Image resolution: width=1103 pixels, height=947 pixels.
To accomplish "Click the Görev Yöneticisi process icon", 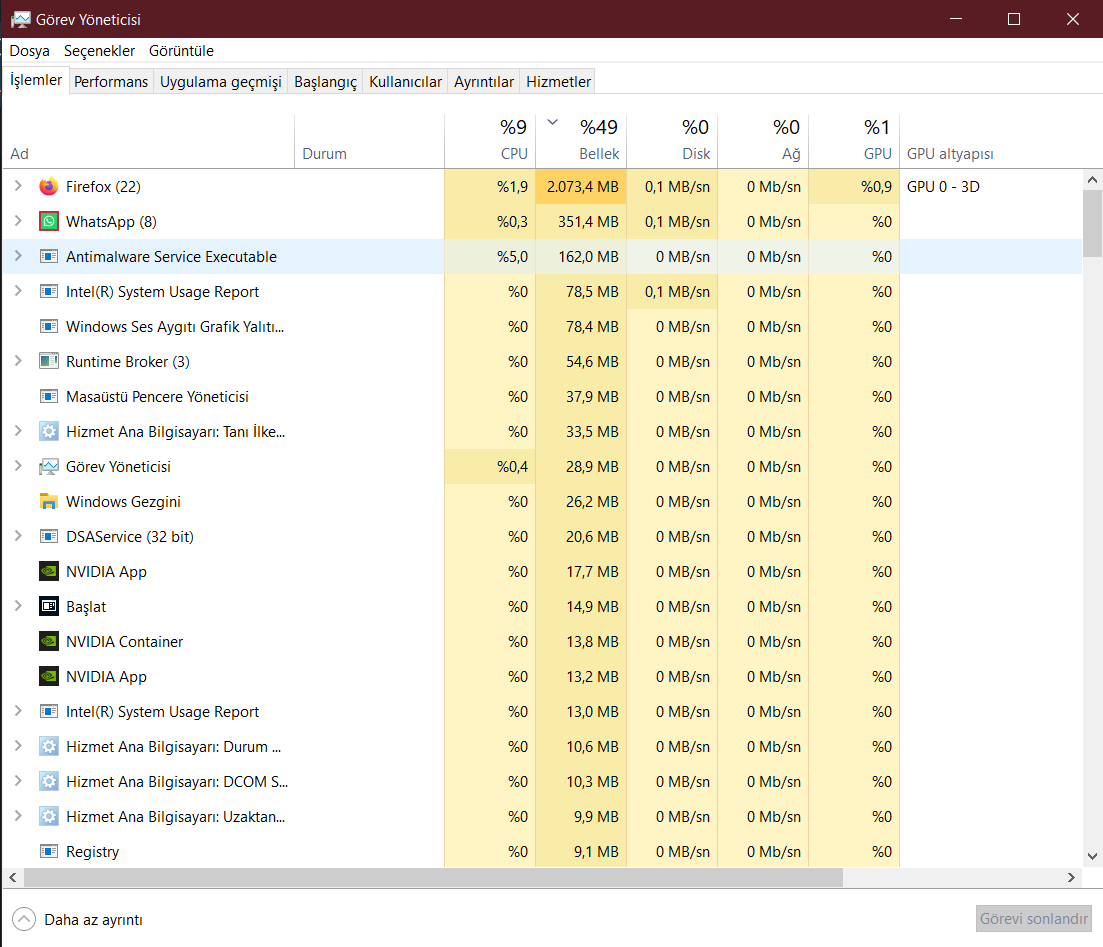I will 49,466.
